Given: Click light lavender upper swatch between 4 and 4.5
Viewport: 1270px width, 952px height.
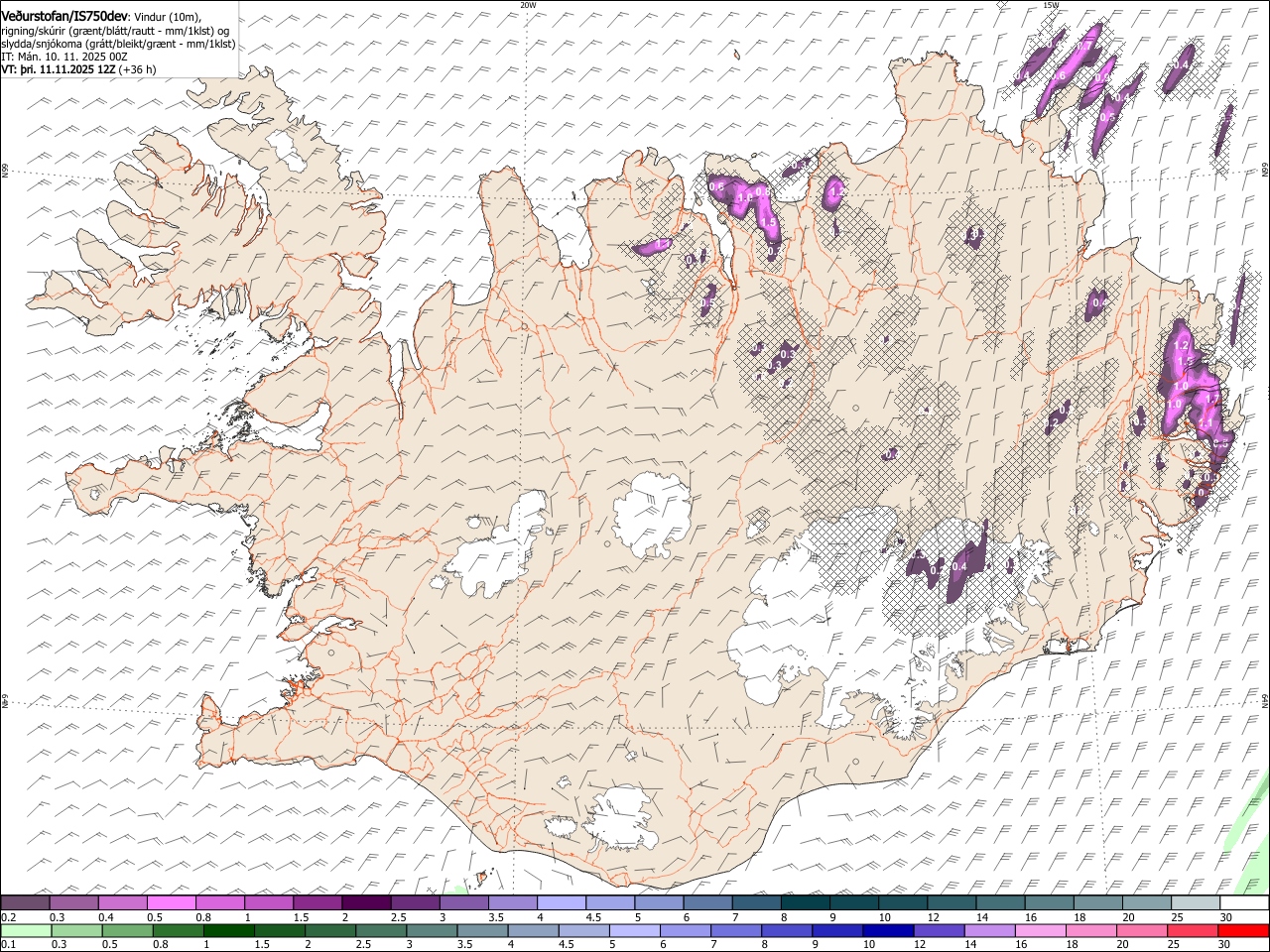Looking at the screenshot, I should 561,902.
